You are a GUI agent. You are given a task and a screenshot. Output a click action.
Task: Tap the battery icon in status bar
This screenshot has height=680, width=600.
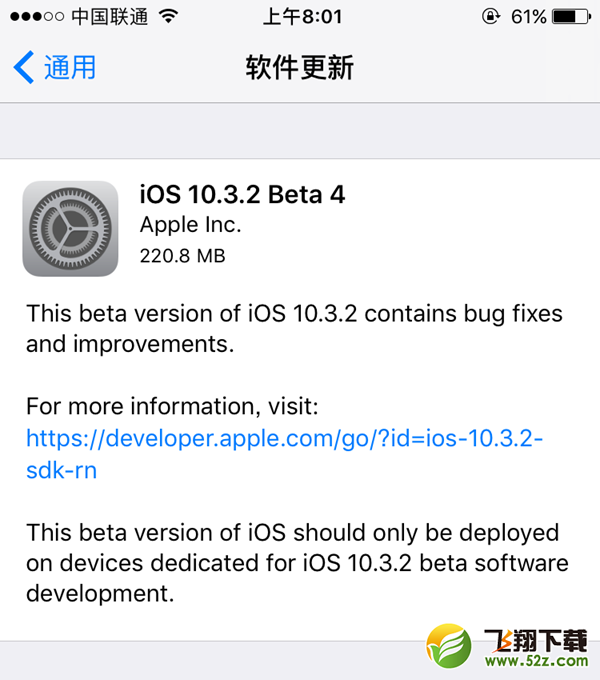[x=571, y=17]
